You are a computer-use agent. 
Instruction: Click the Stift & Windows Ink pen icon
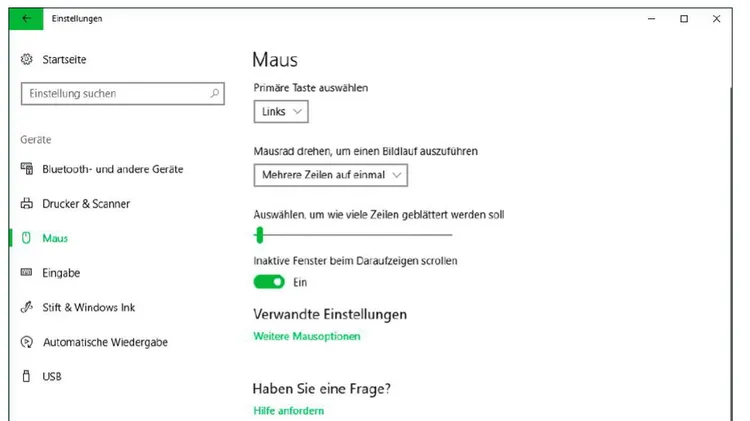tap(27, 307)
